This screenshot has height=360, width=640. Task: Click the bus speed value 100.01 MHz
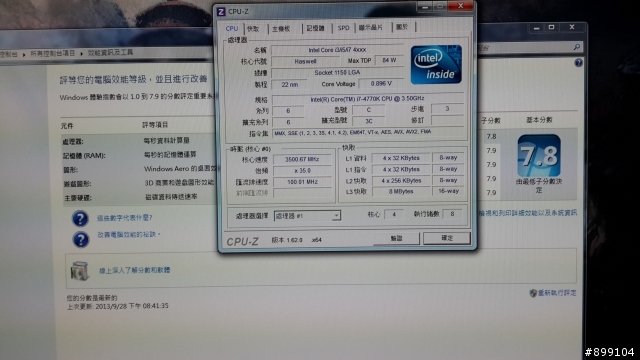(x=302, y=182)
